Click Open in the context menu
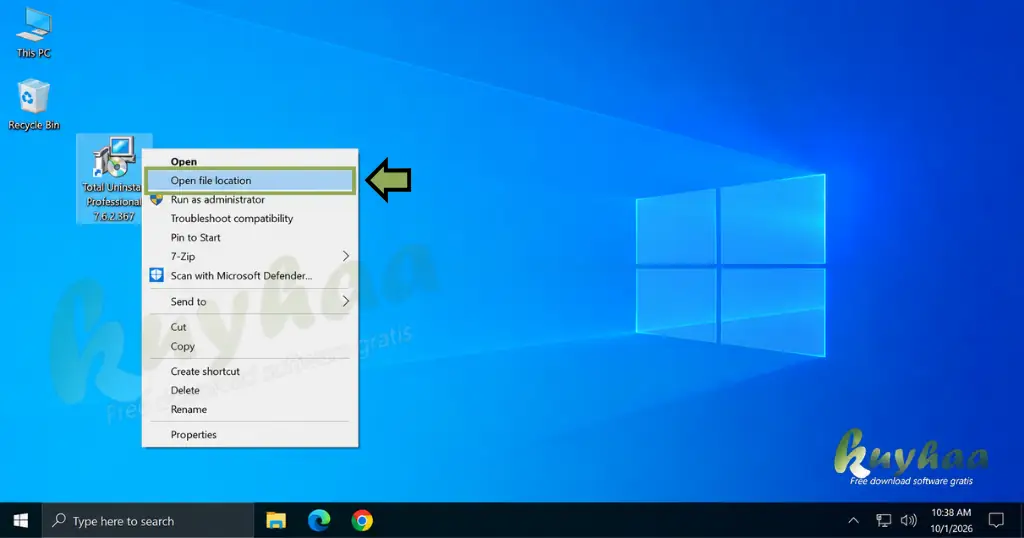Image resolution: width=1024 pixels, height=538 pixels. pyautogui.click(x=250, y=161)
